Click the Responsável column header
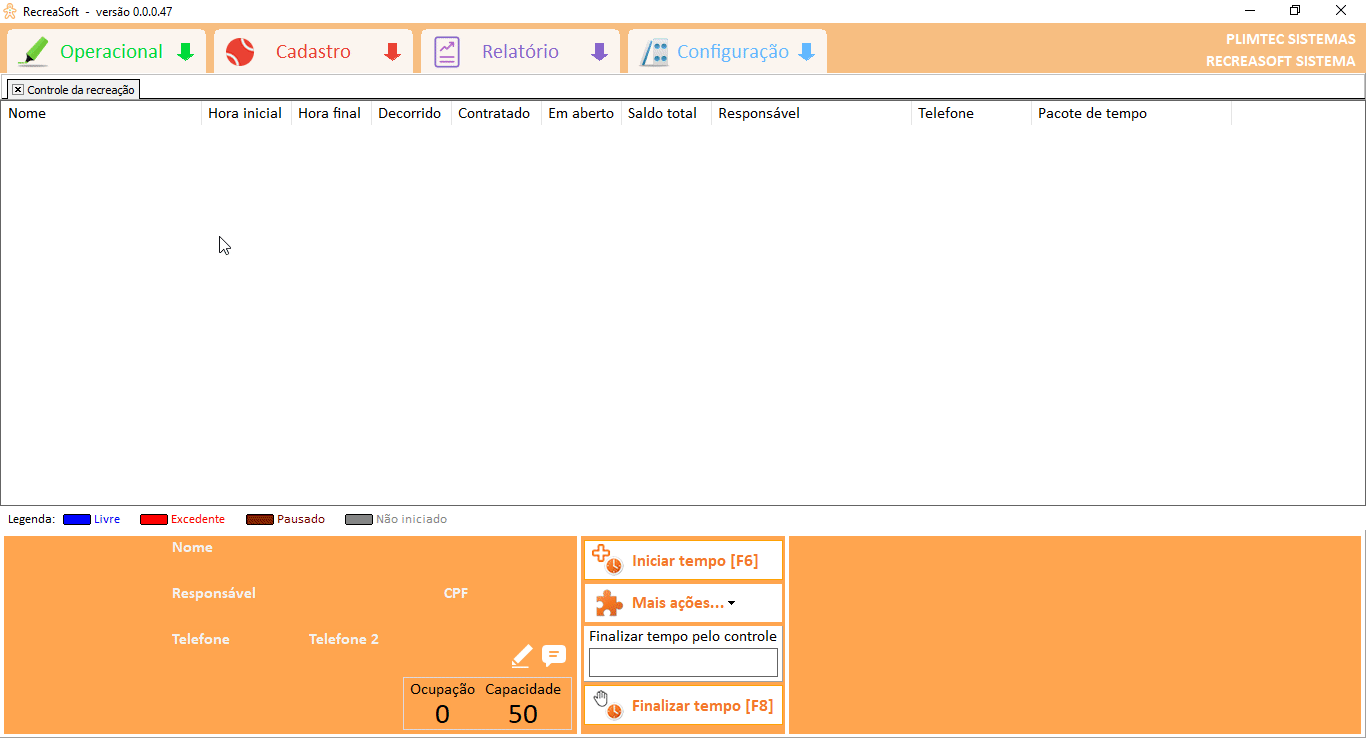The height and width of the screenshot is (738, 1366). point(811,113)
